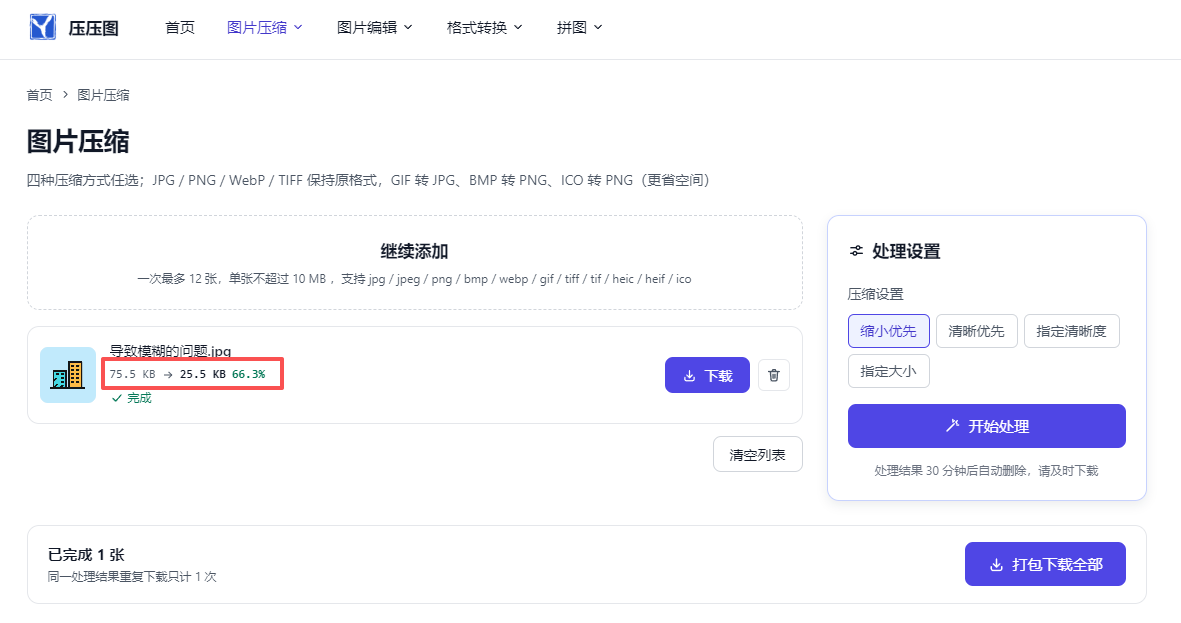Screen dimensions: 1181x623
Task: Start processing with 开始处理 button
Action: (x=987, y=426)
